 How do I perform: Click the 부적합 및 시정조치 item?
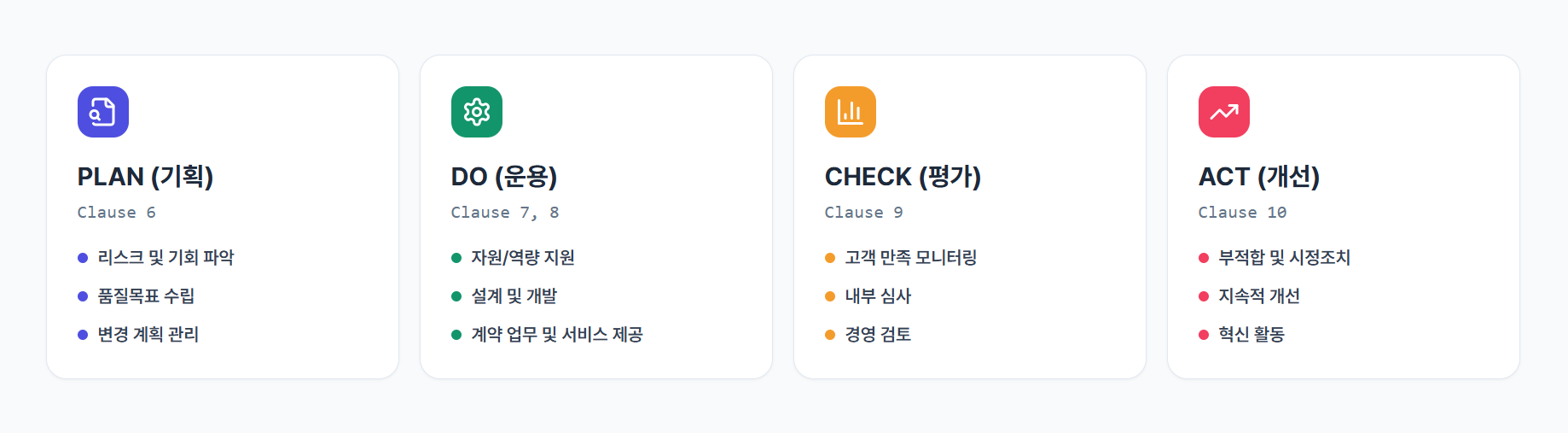click(1284, 258)
